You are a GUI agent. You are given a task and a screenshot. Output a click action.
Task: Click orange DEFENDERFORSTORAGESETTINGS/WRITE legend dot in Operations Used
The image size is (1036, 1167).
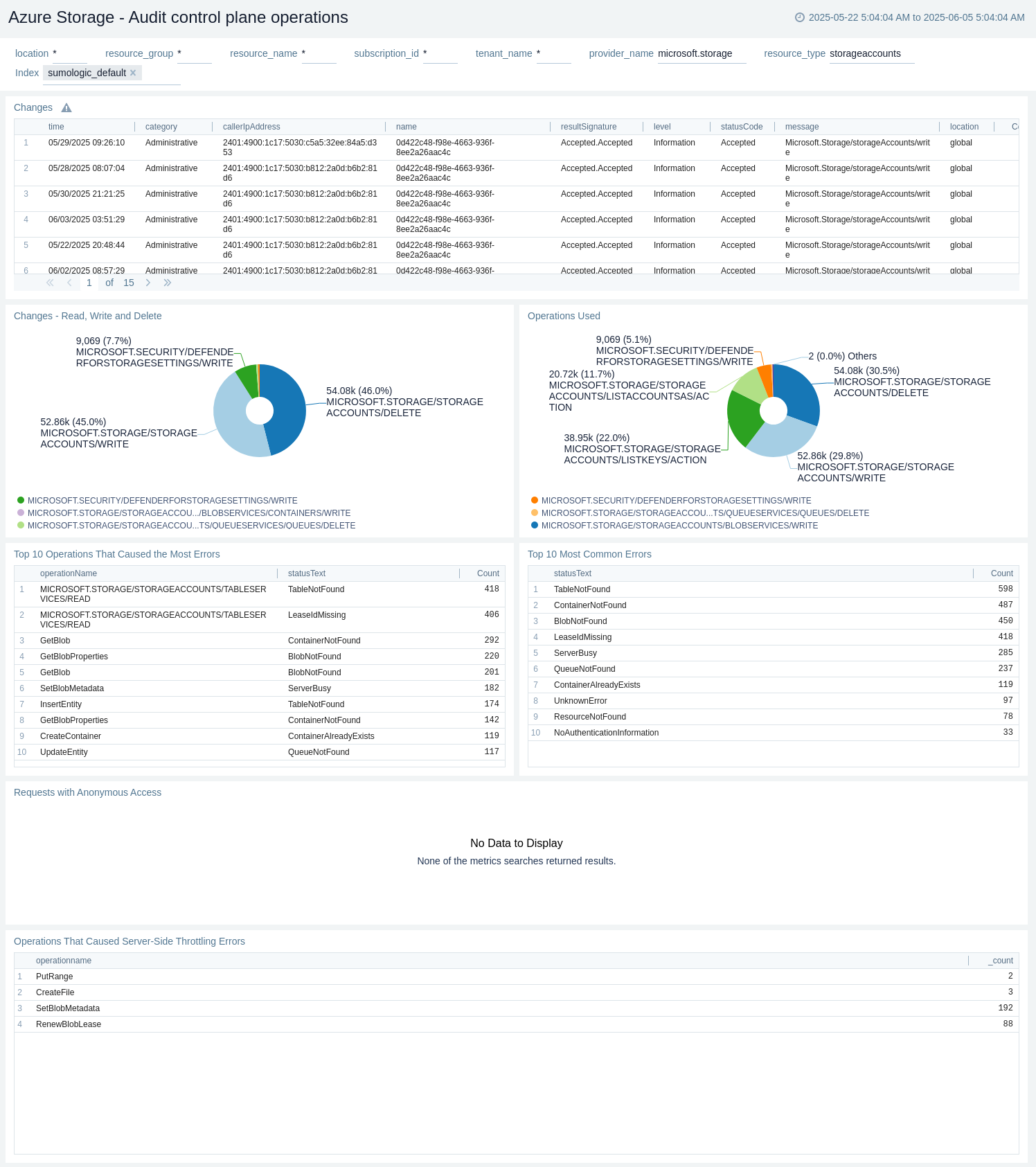point(535,500)
